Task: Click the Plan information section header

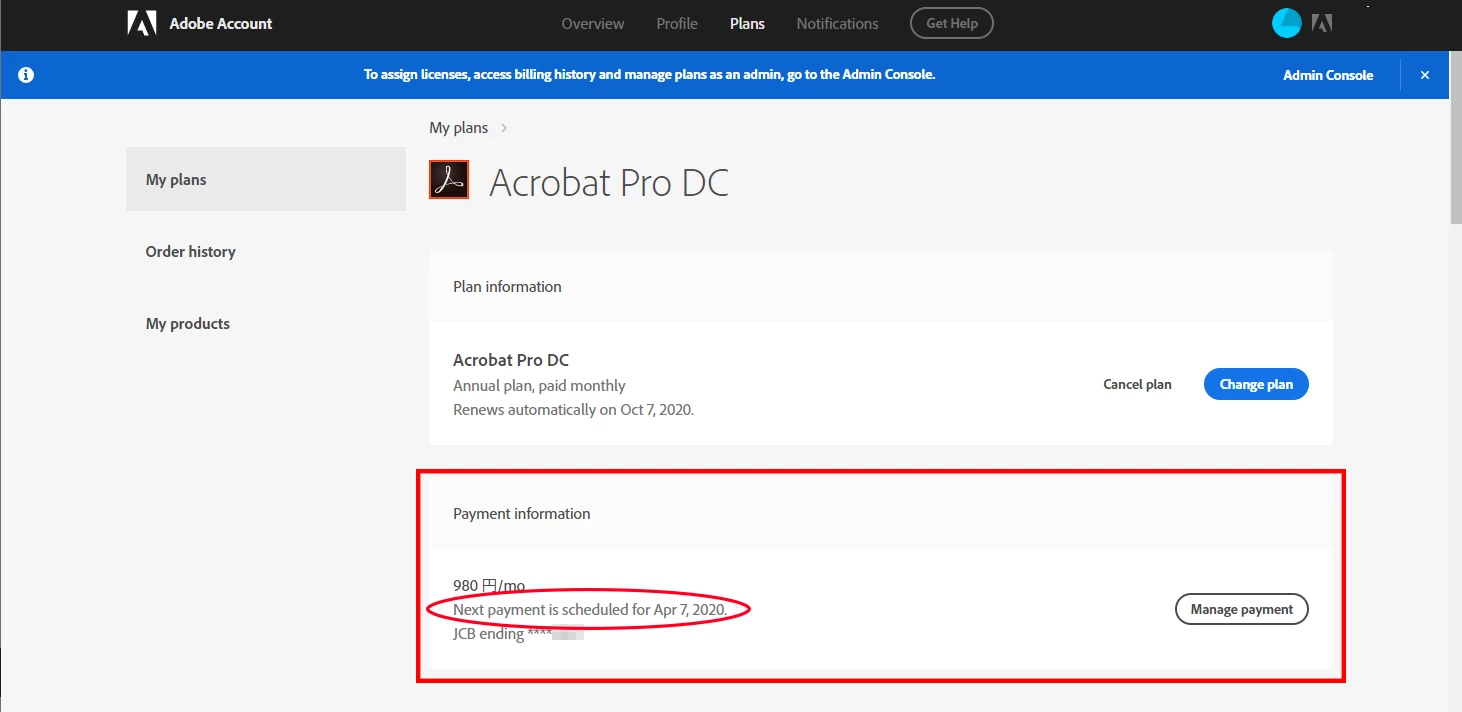Action: coord(881,286)
